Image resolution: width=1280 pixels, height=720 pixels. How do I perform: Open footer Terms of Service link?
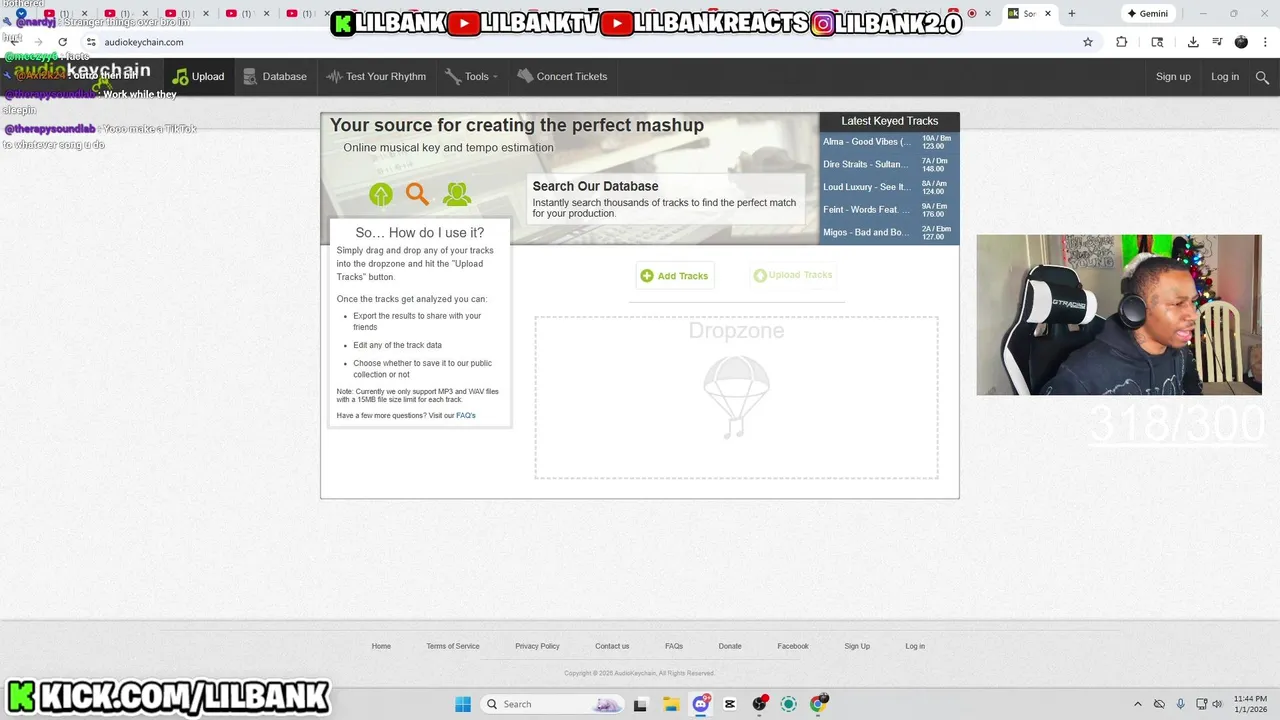[x=453, y=646]
